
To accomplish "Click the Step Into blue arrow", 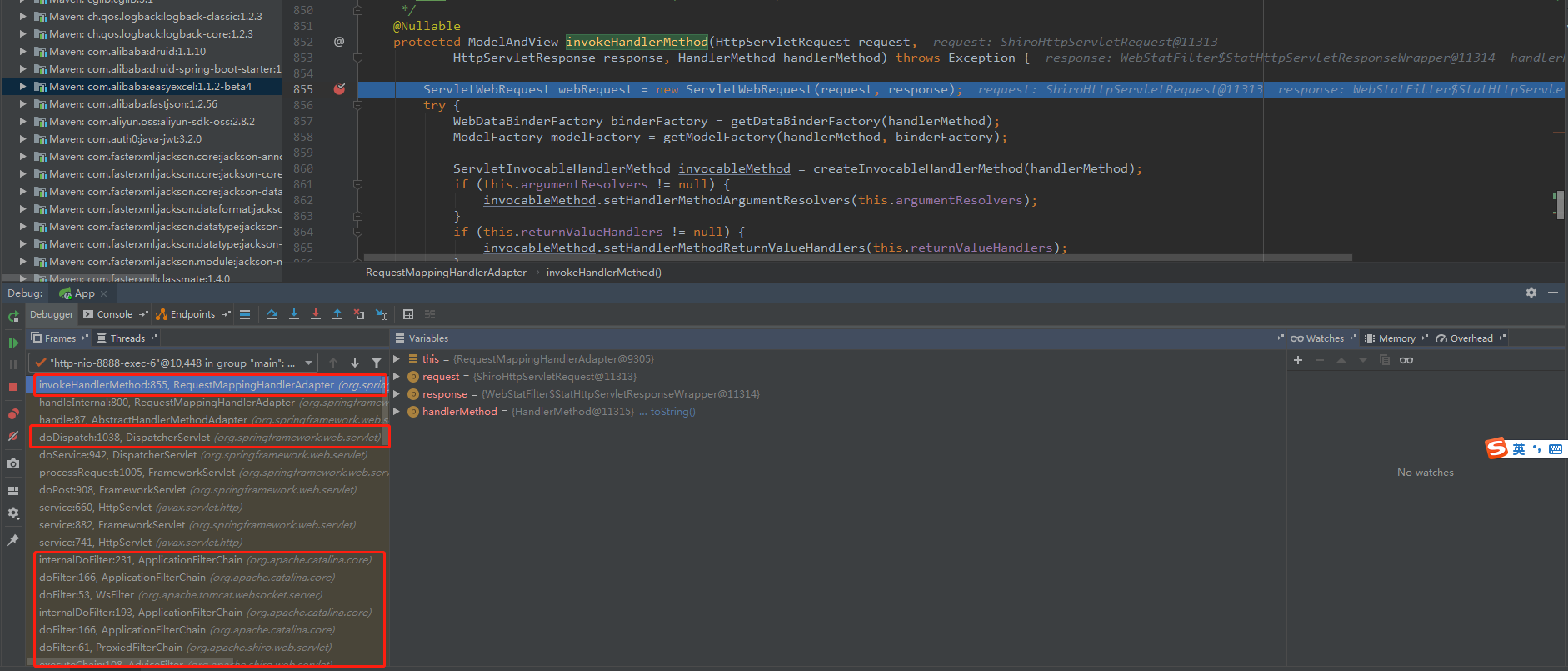I will point(294,314).
